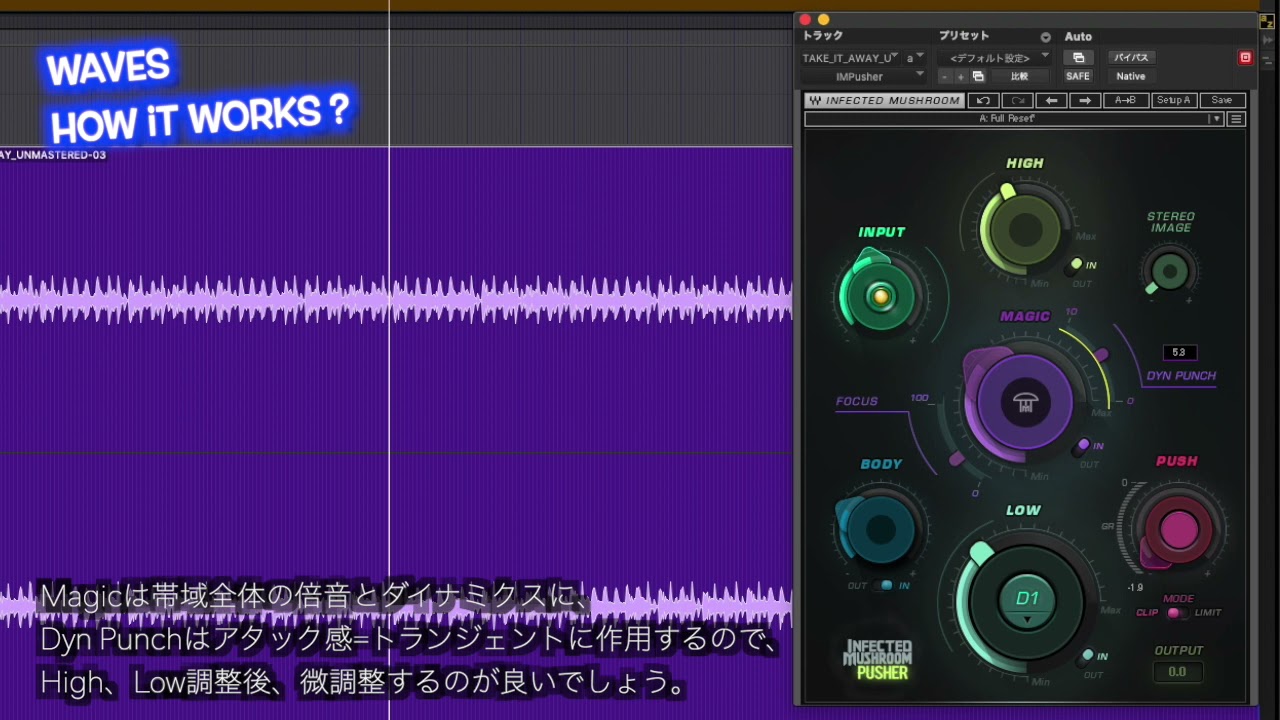Expand the A: Full Reset preset list arrow
This screenshot has width=1280, height=720.
(x=1216, y=119)
